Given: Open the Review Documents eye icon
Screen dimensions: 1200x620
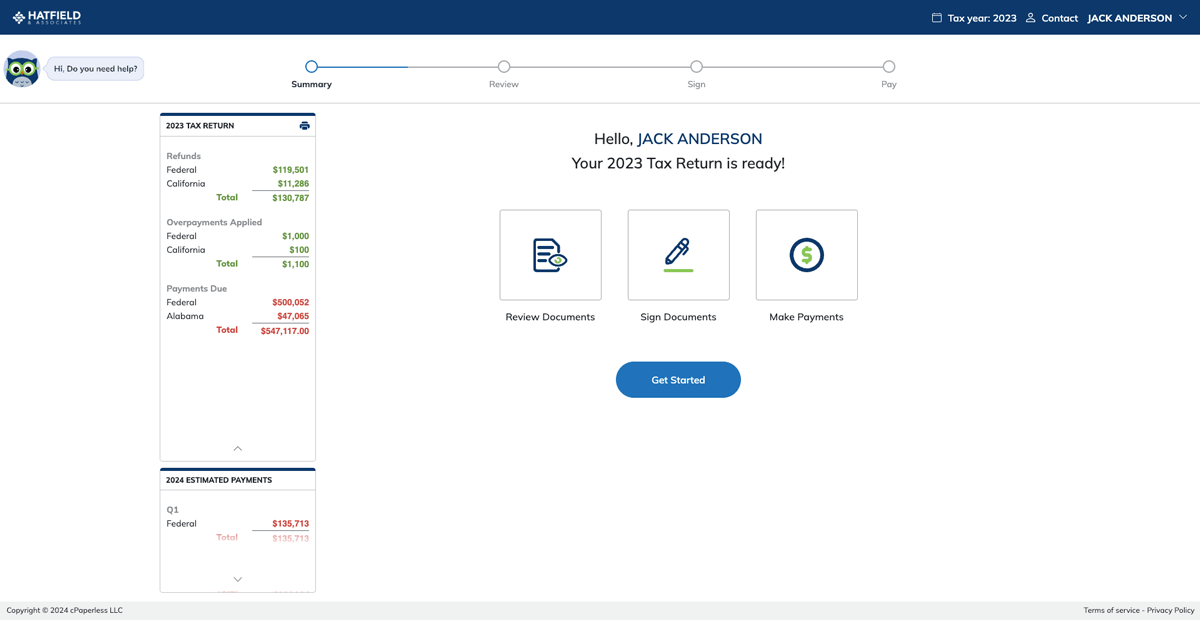Looking at the screenshot, I should tap(550, 255).
